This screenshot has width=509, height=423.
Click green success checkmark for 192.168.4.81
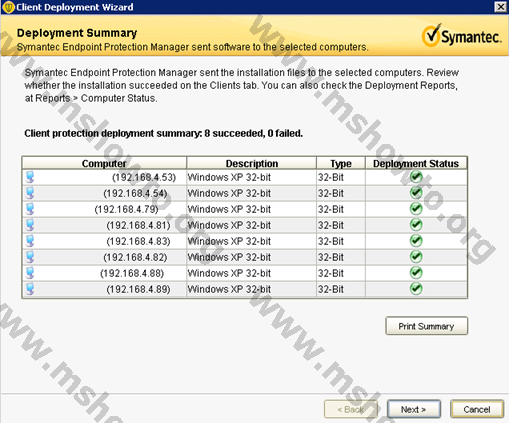(416, 225)
